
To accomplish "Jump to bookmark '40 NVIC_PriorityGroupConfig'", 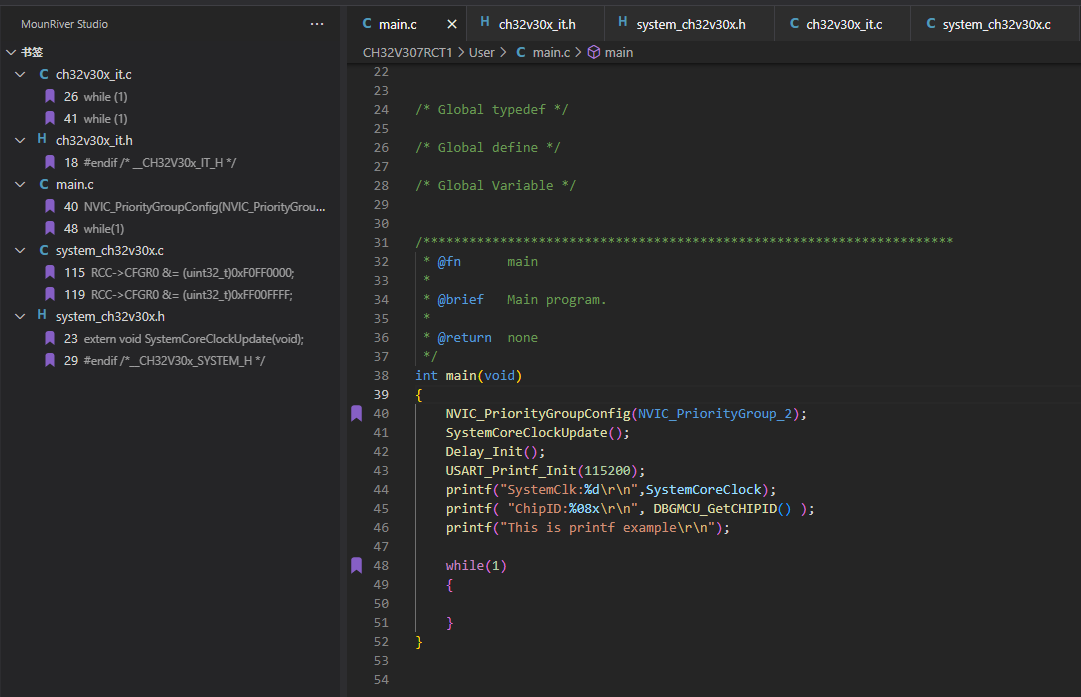I will 170,207.
